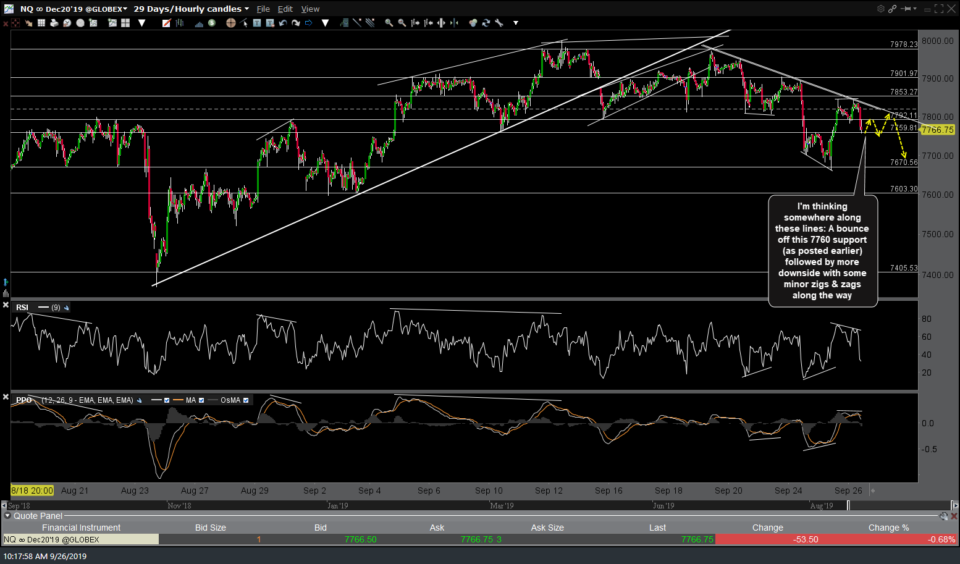Viewport: 960px width, 564px height.
Task: Toggle the OsMA histogram checkbox
Action: [246, 400]
